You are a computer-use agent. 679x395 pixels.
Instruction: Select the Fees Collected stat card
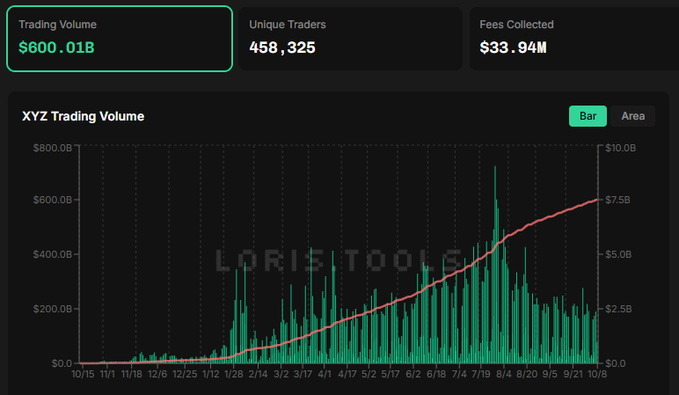tap(574, 39)
